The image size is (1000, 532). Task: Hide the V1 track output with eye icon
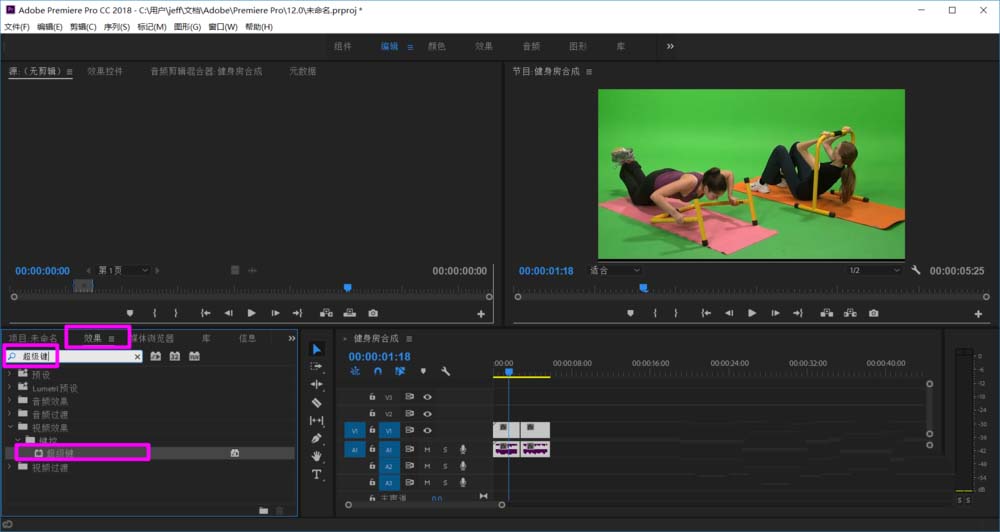[x=427, y=430]
